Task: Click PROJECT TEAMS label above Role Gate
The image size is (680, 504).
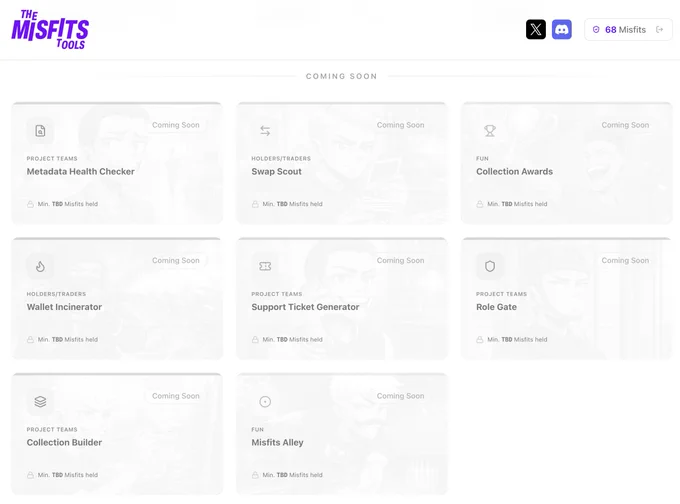Action: 501,294
